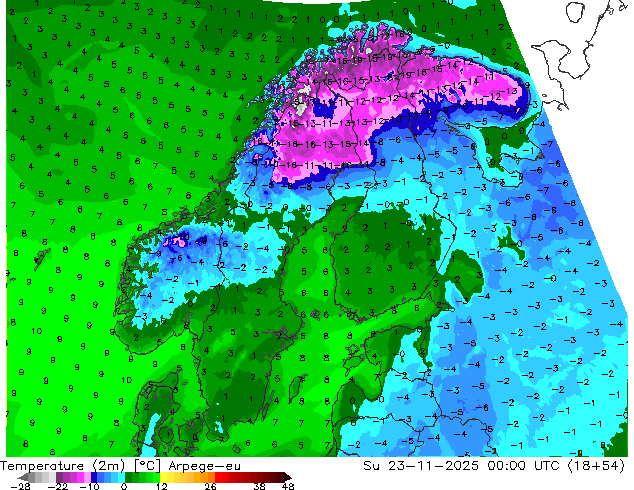The height and width of the screenshot is (490, 634).
Task: Click the '-28' legend scale value
Action: [x=20, y=486]
